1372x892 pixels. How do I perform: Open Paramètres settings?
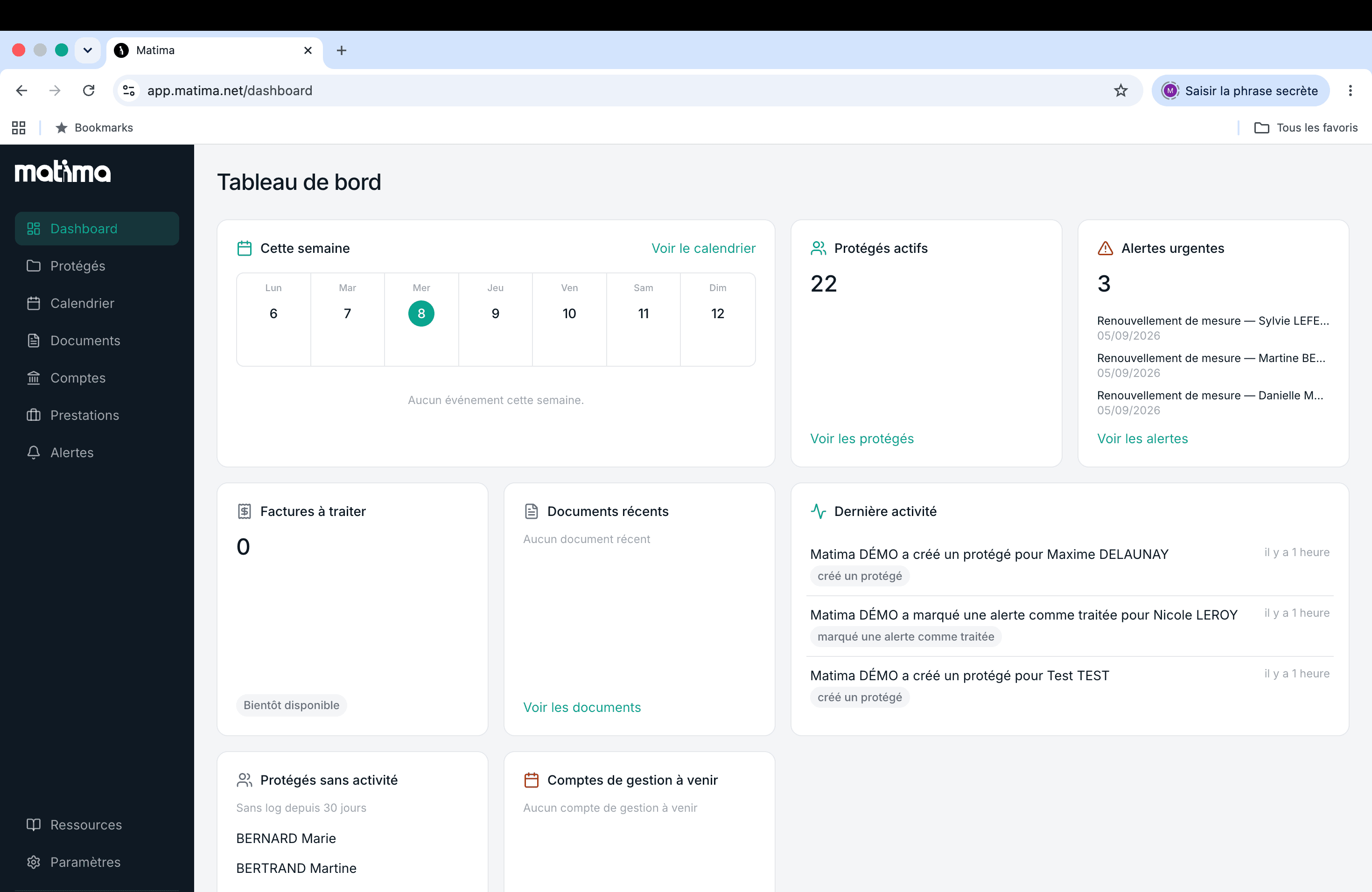point(97,862)
